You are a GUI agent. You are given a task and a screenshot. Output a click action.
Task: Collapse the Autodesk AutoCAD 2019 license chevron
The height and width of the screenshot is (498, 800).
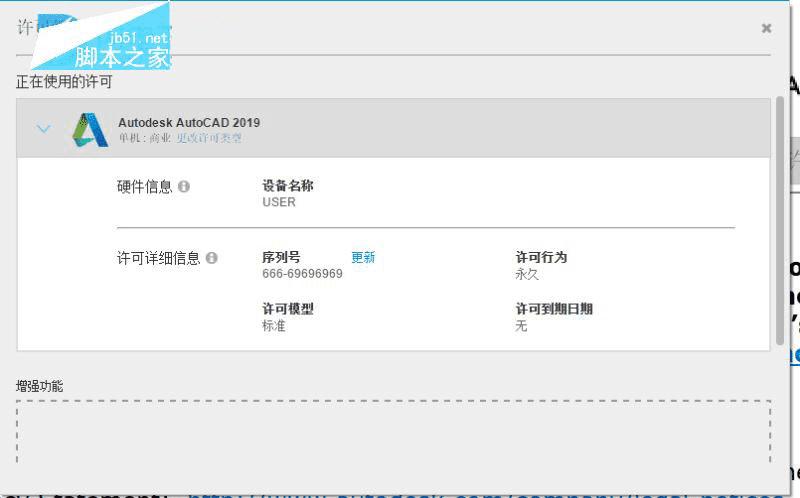point(44,129)
